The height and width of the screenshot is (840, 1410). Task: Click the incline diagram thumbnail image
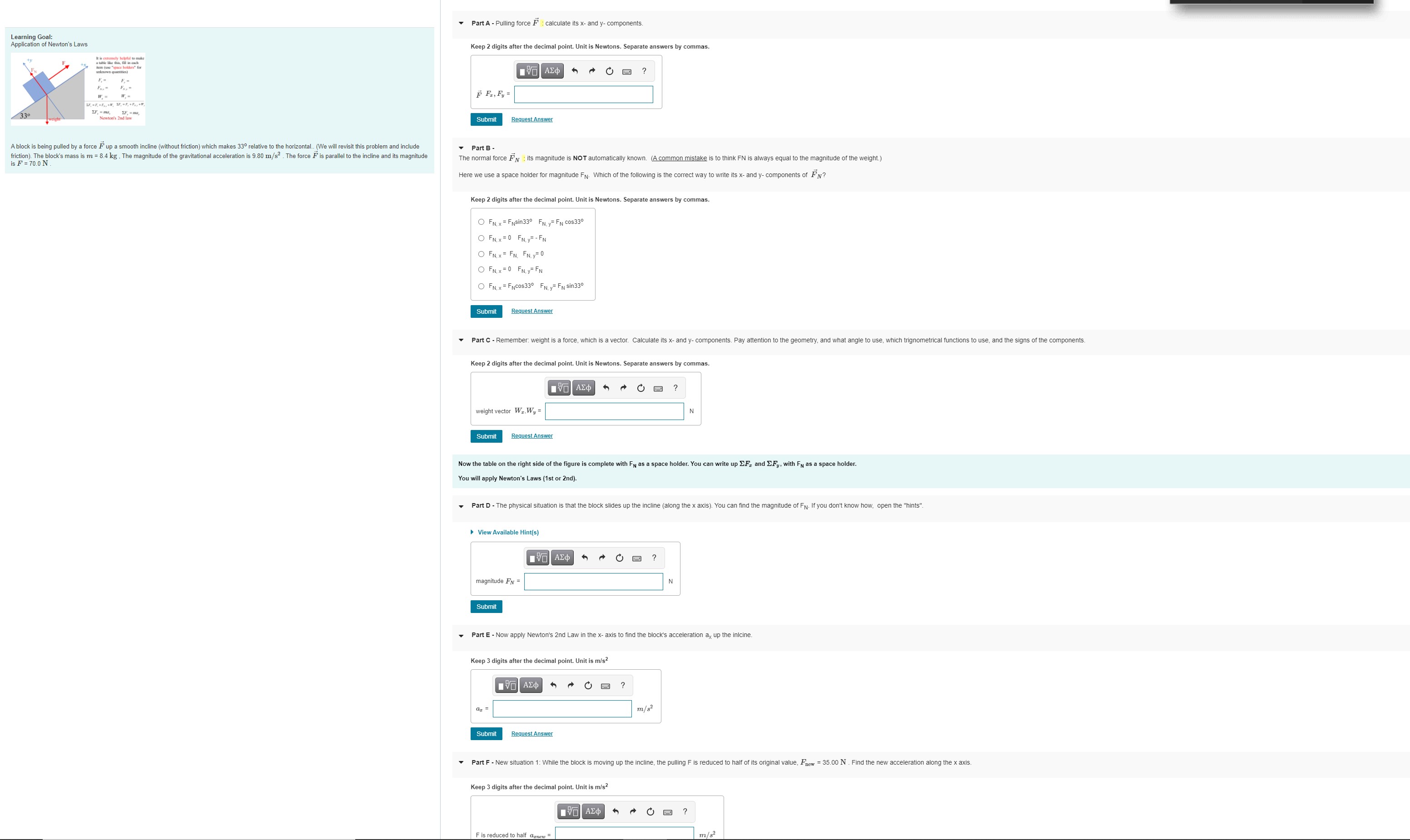[x=78, y=89]
